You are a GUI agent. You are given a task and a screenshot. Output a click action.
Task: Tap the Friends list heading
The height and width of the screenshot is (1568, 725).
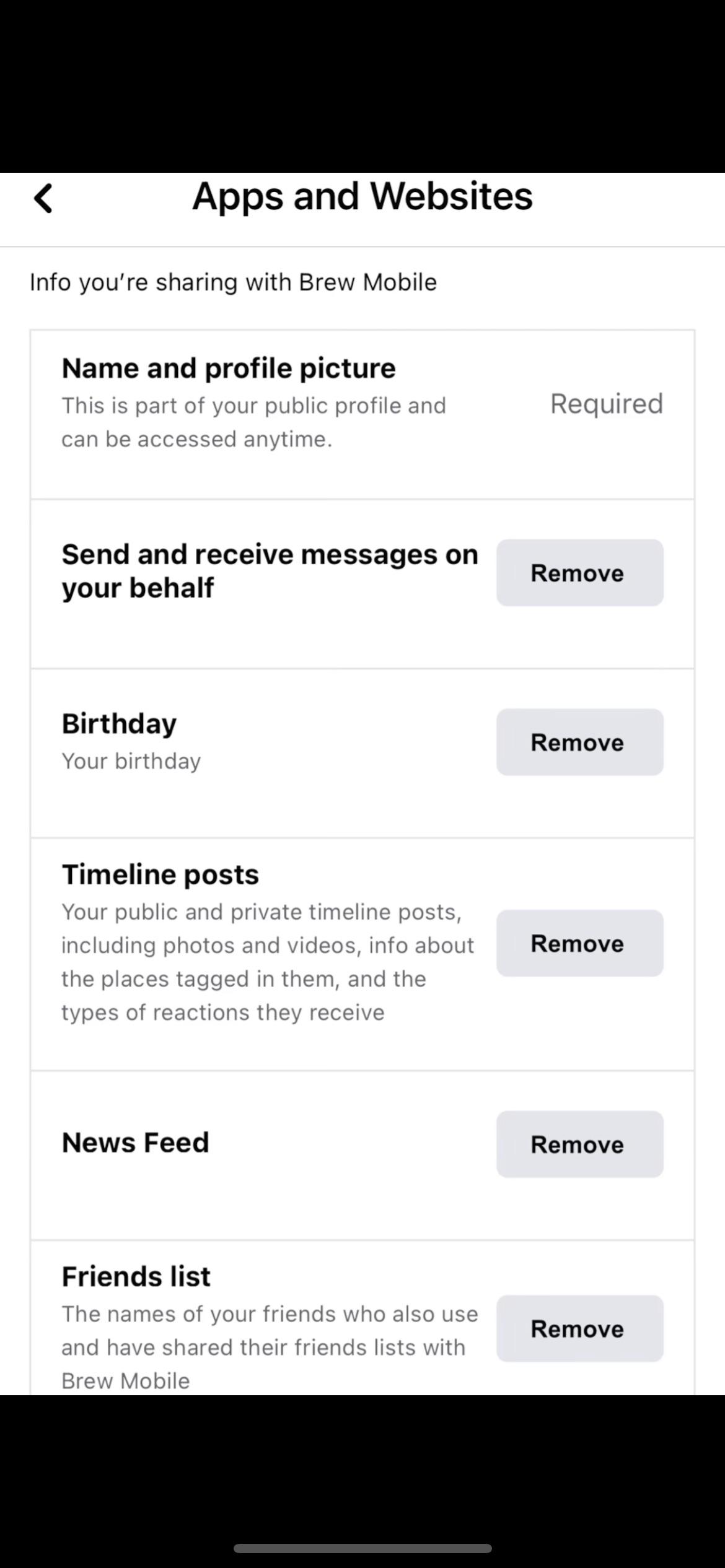click(x=136, y=1276)
